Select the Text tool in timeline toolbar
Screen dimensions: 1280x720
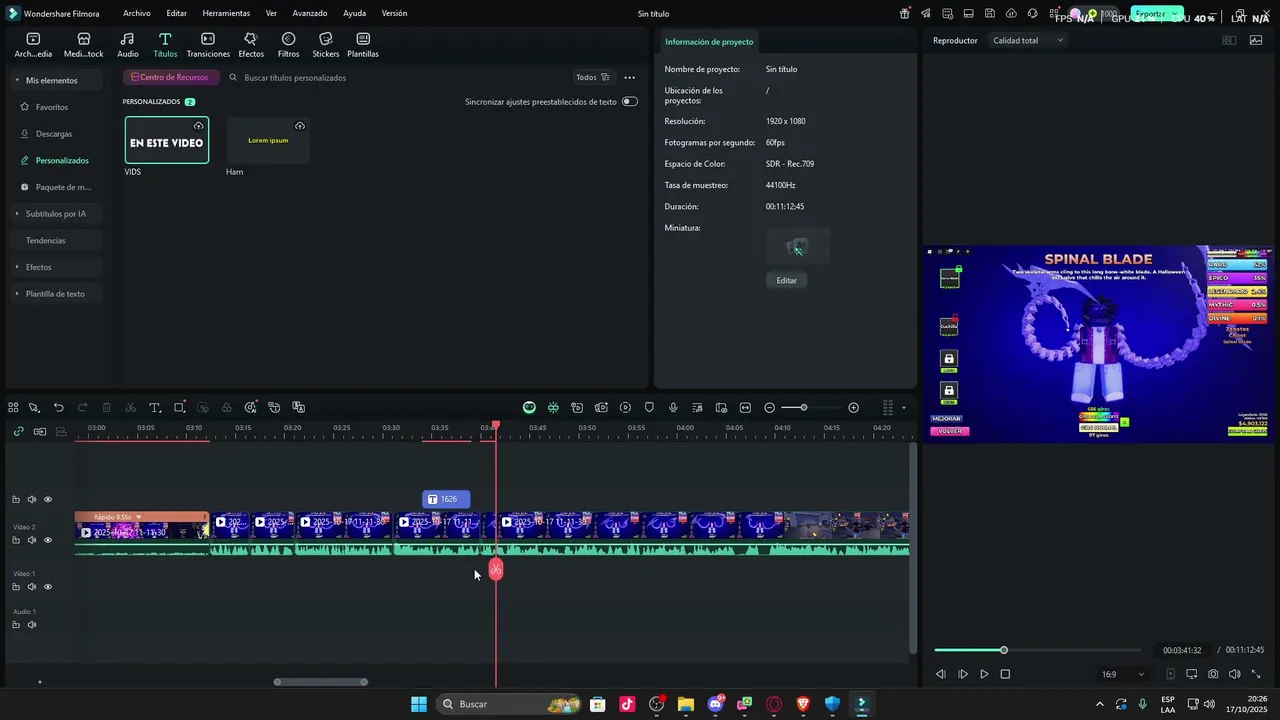tap(155, 407)
